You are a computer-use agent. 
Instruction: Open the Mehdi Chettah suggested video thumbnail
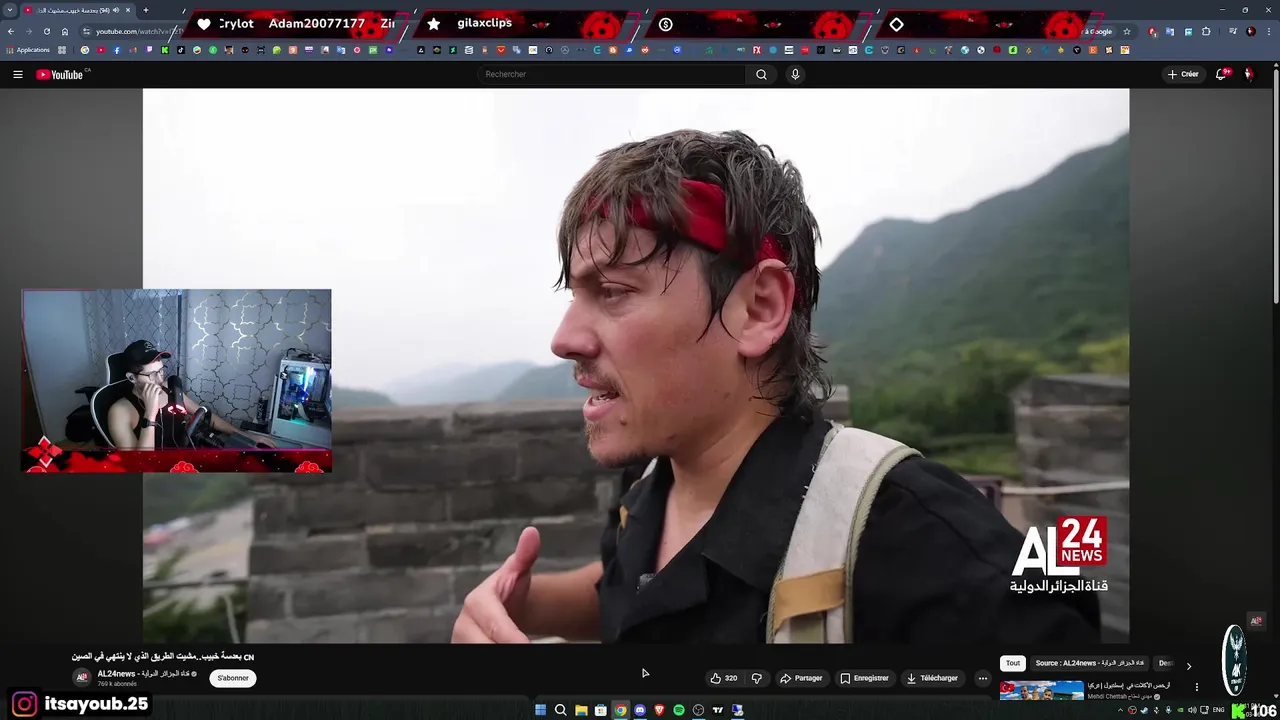pos(1041,691)
